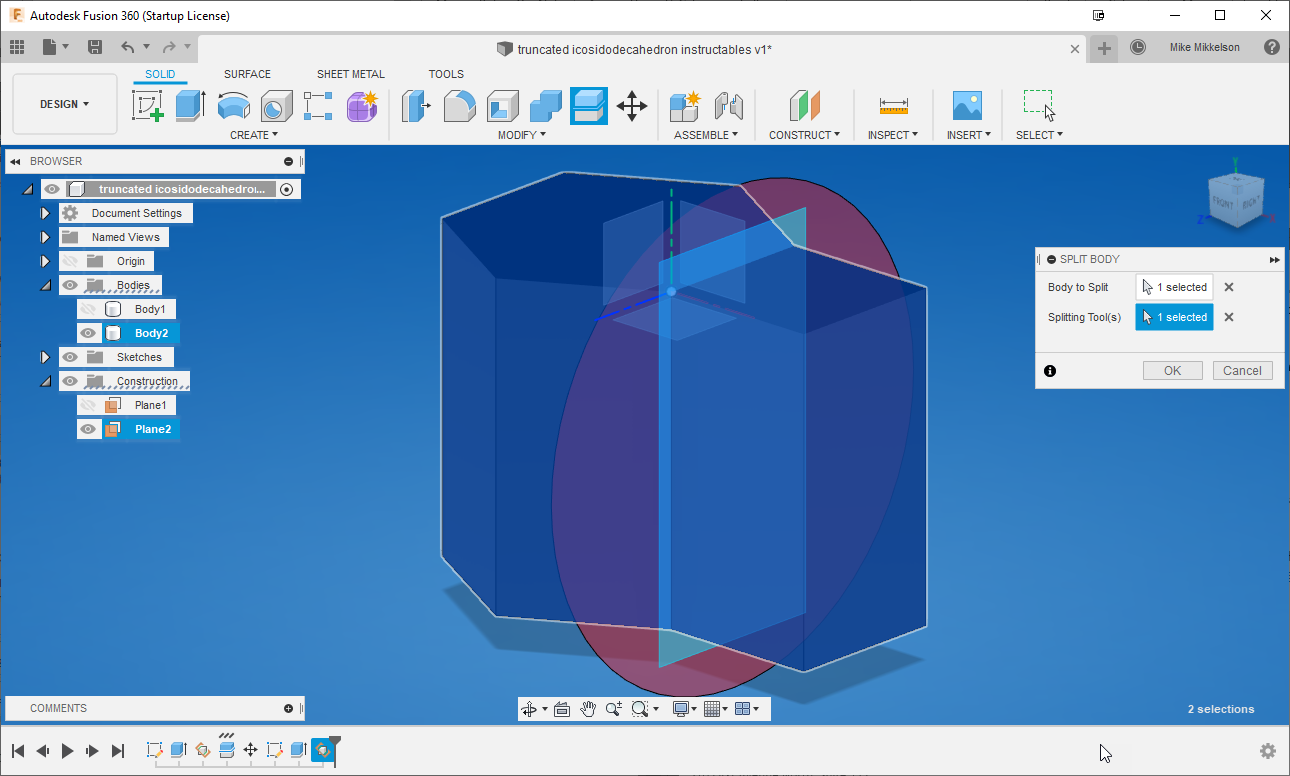This screenshot has width=1290, height=776.
Task: Confirm Split Body by clicking OK
Action: [x=1172, y=370]
